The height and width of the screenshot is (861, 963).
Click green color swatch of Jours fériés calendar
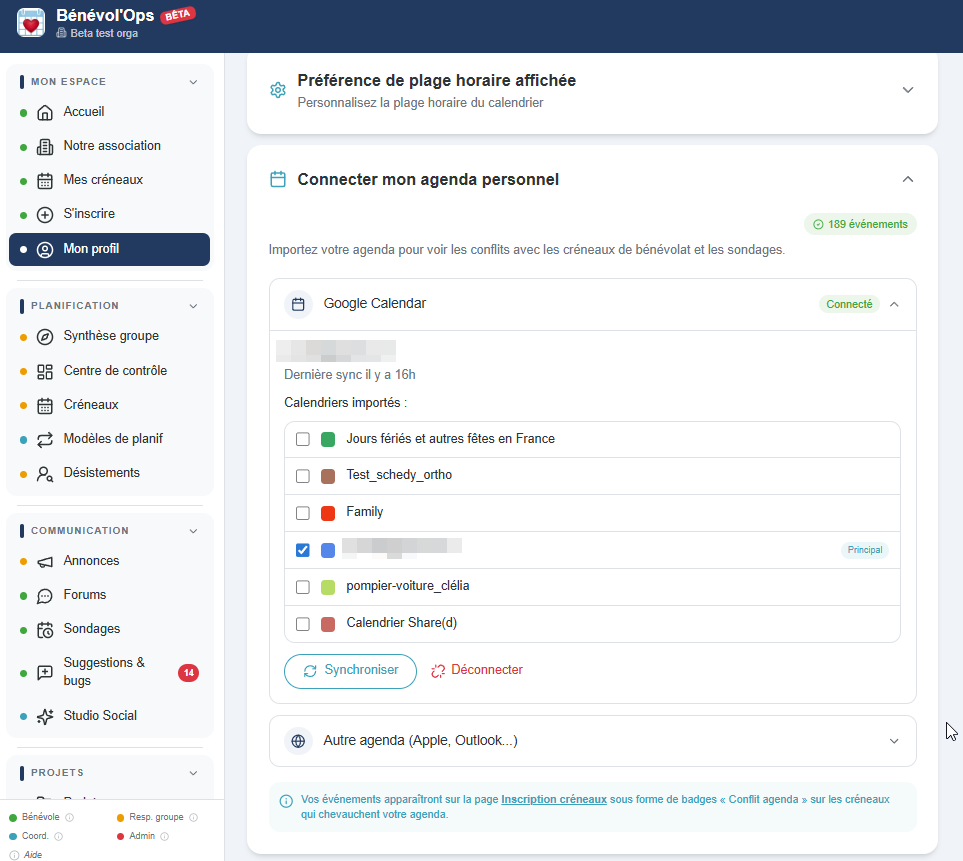[328, 439]
